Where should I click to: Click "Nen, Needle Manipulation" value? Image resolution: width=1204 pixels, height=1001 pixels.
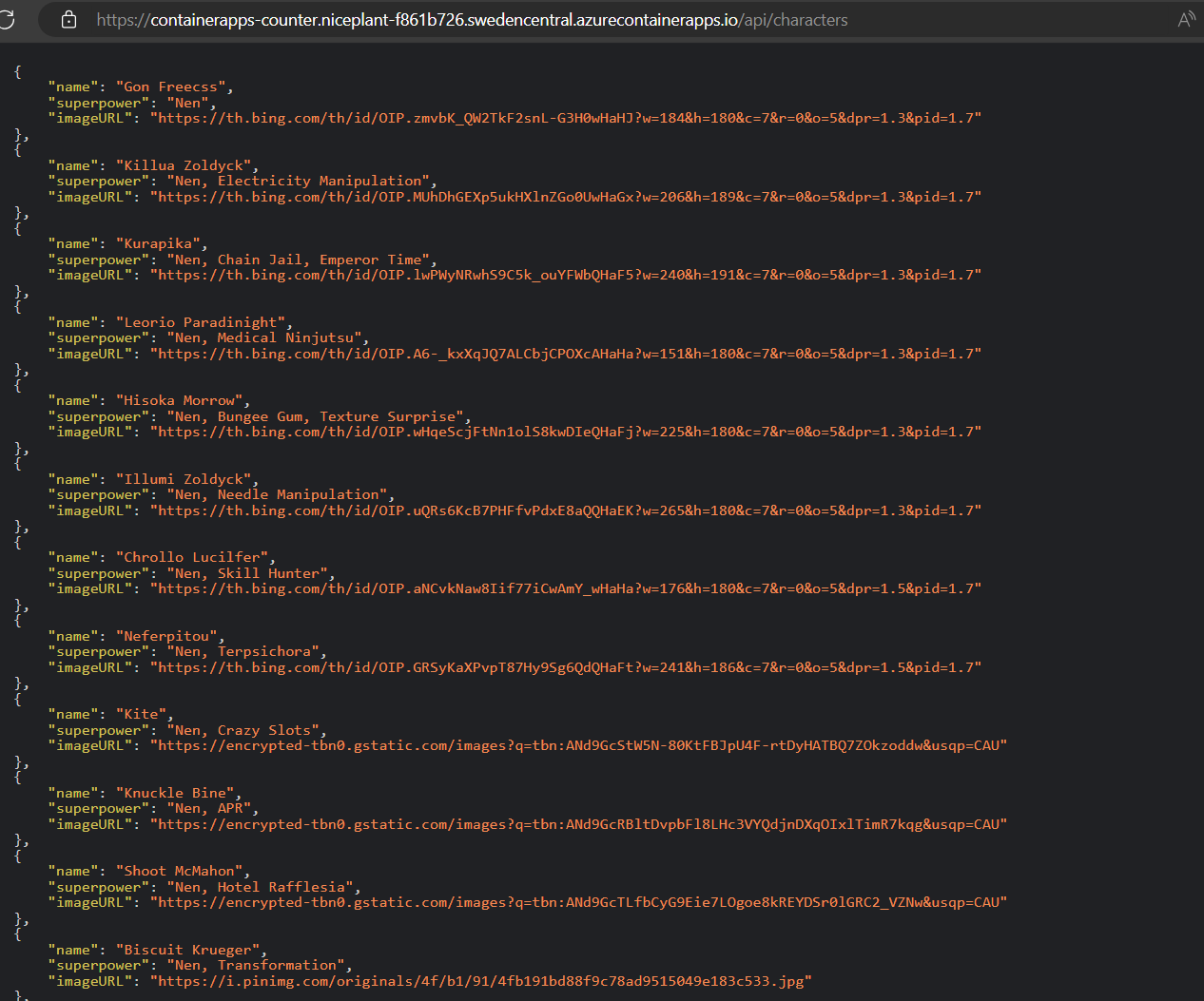coord(278,494)
